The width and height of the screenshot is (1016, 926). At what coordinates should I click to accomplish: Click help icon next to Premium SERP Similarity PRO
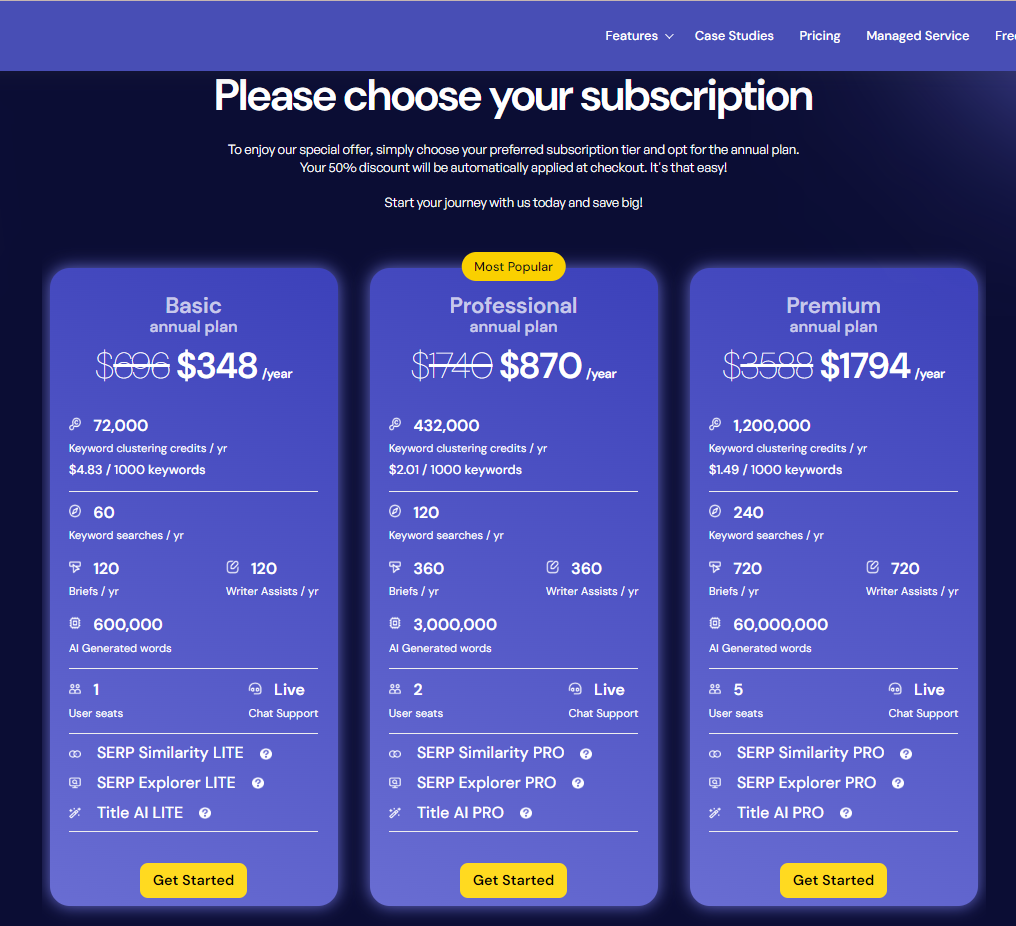point(906,754)
